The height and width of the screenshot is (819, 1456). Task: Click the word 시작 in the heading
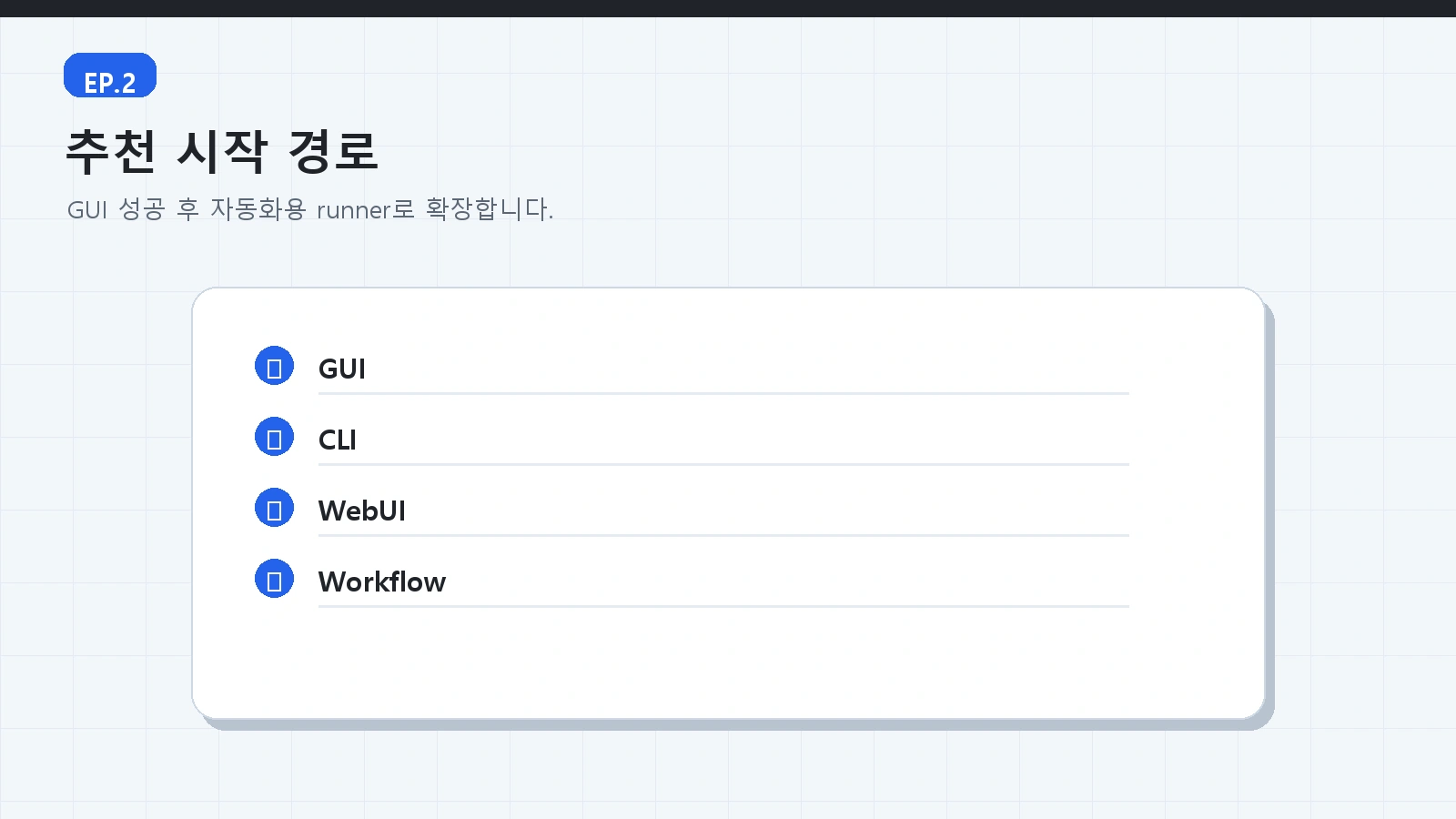click(223, 151)
